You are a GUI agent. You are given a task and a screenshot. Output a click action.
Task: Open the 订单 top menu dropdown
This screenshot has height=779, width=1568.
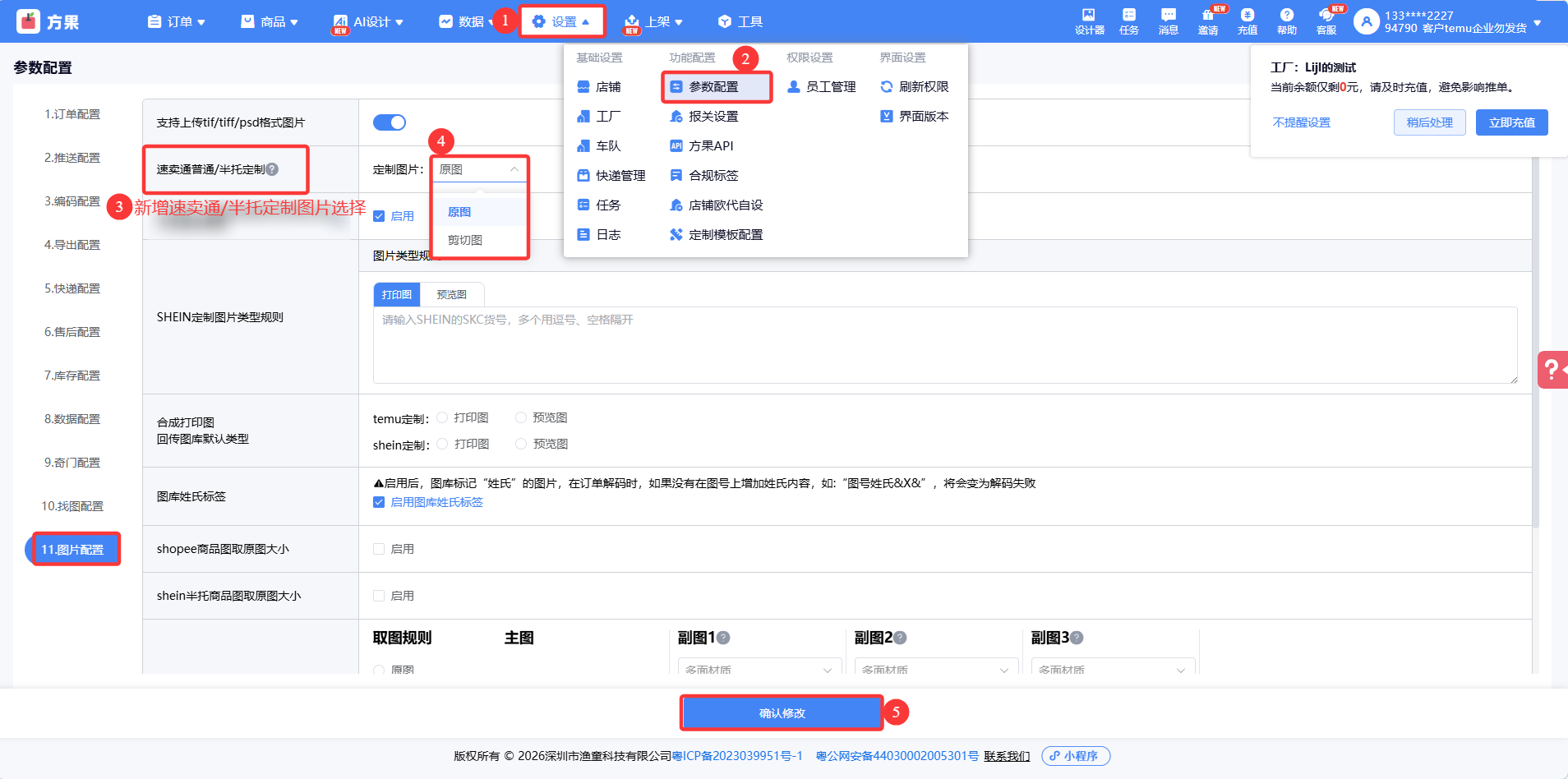point(176,22)
